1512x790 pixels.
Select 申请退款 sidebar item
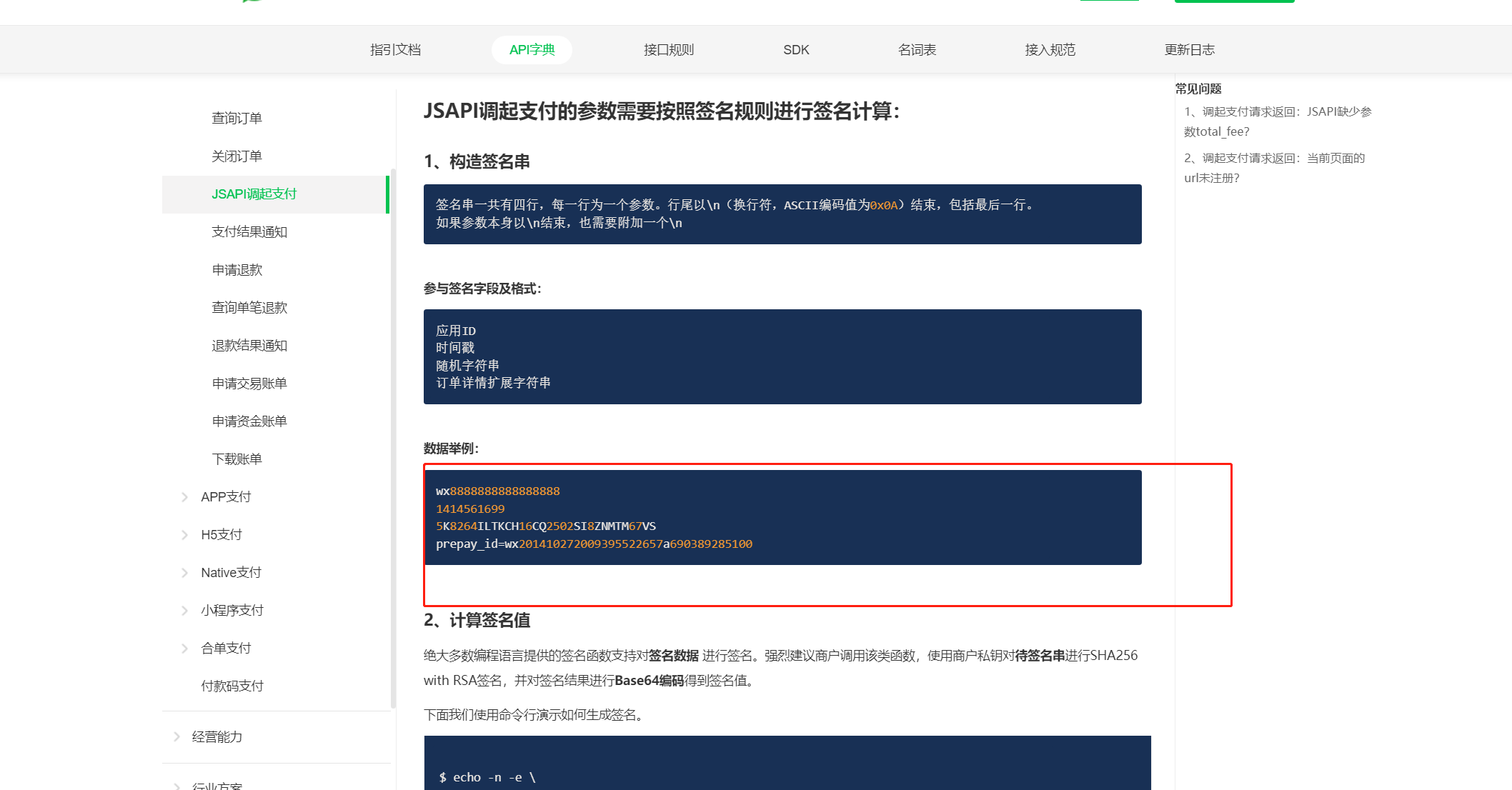237,270
